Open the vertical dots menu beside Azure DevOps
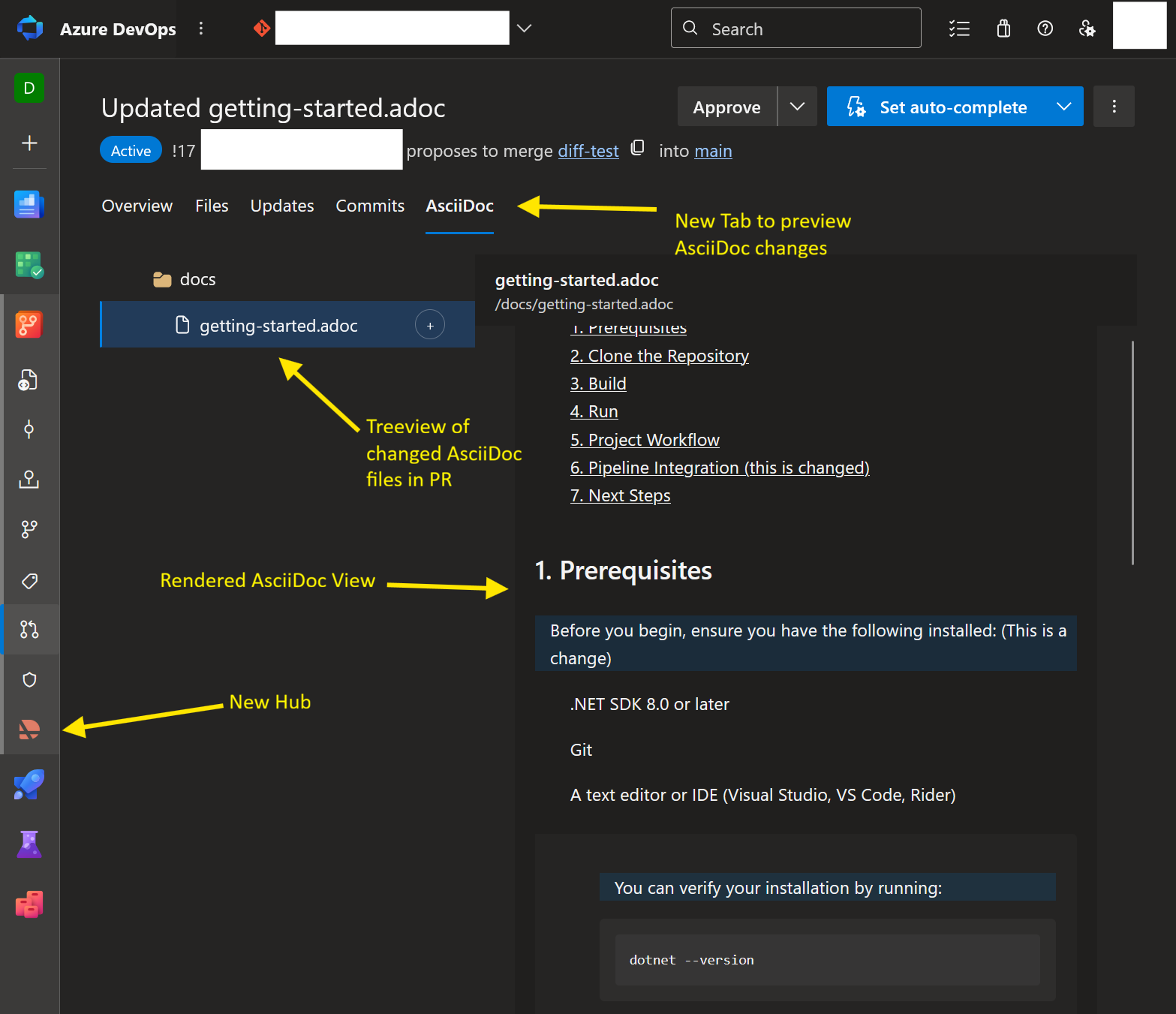Screen dimensions: 1176x1014 coord(200,29)
